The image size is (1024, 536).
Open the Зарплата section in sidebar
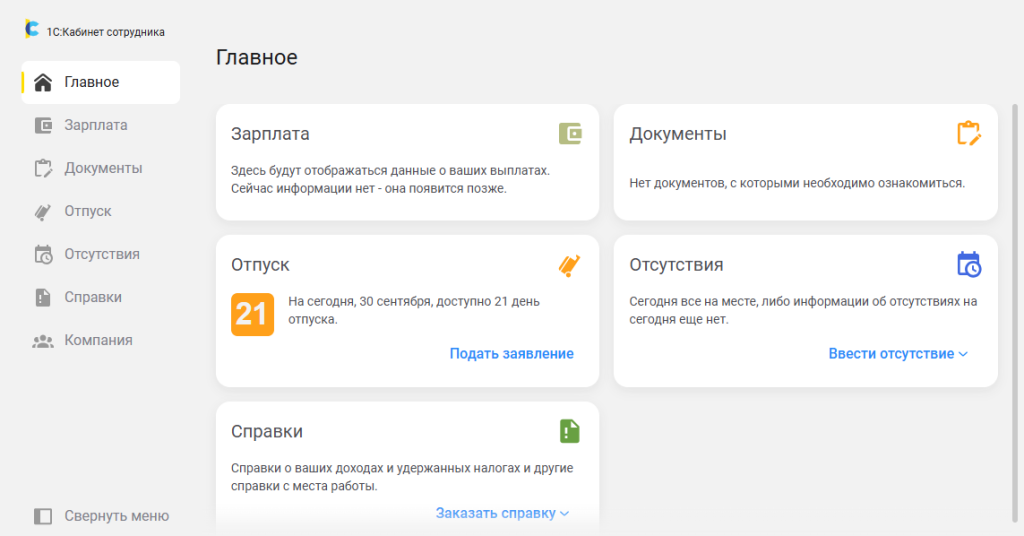[95, 125]
